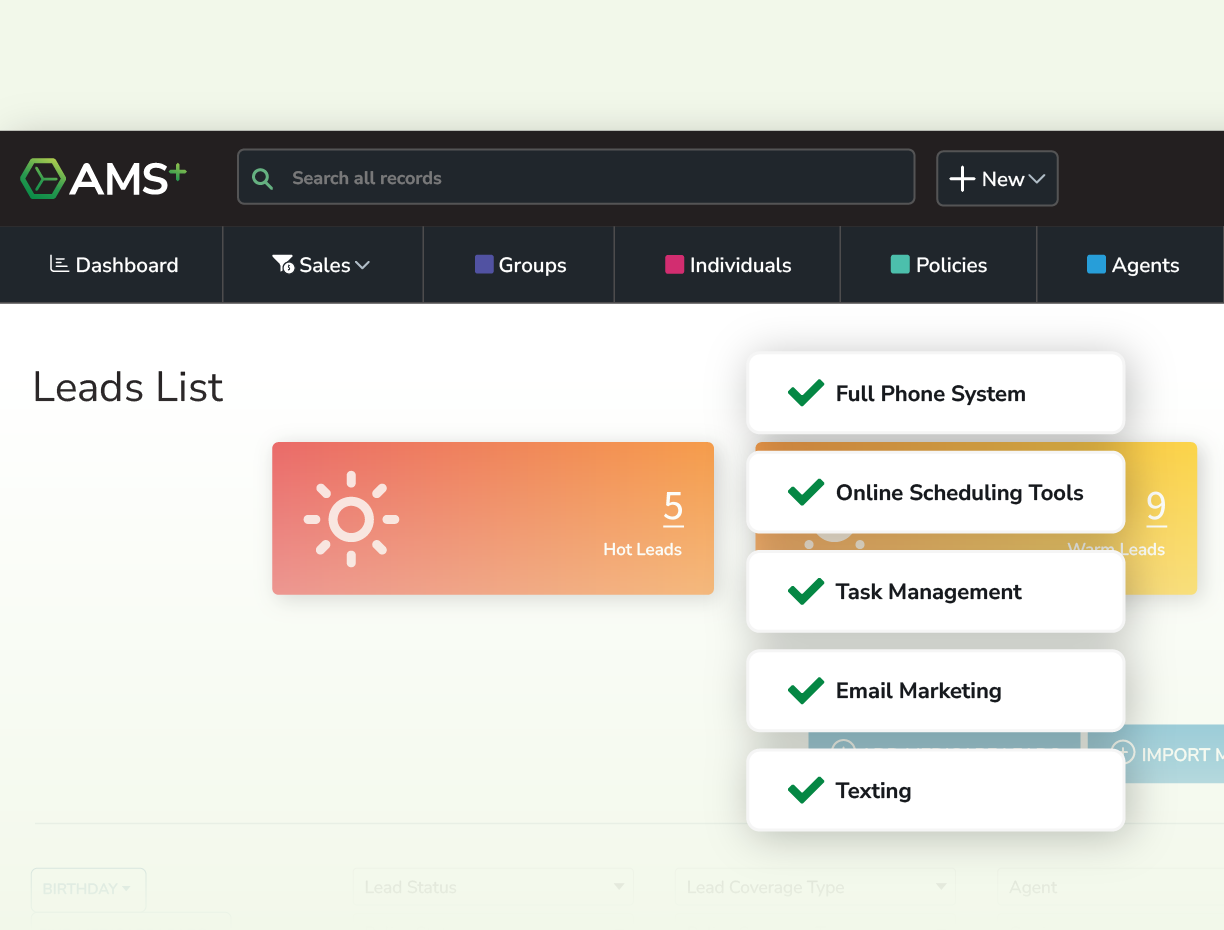Click the Search all records field
This screenshot has height=930, width=1224.
pyautogui.click(x=576, y=178)
